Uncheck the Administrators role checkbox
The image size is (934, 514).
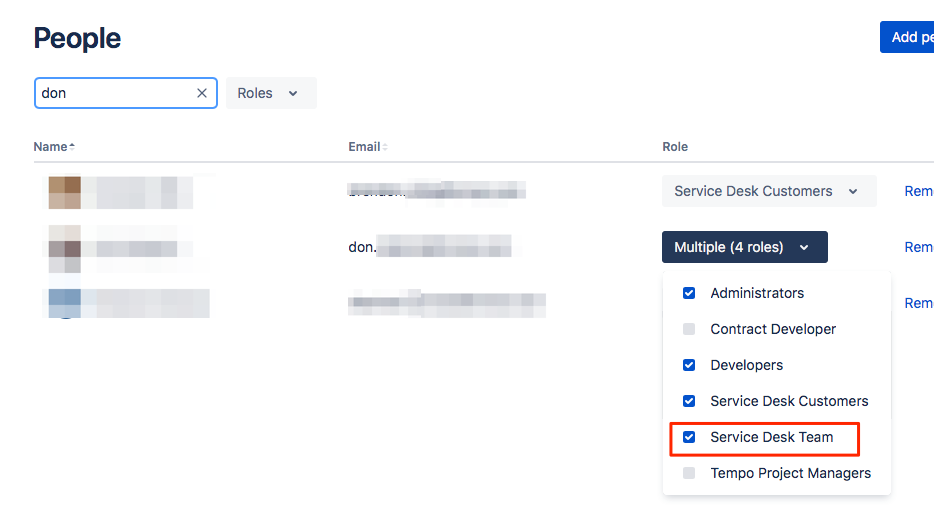[689, 293]
